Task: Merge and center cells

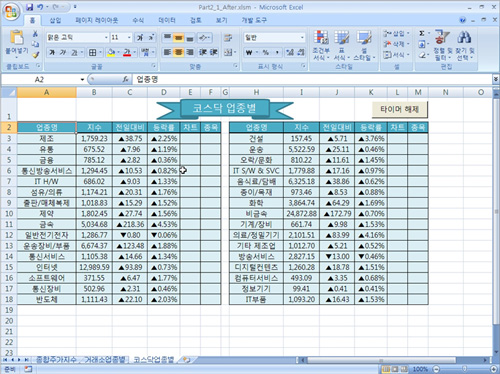Action: point(228,52)
